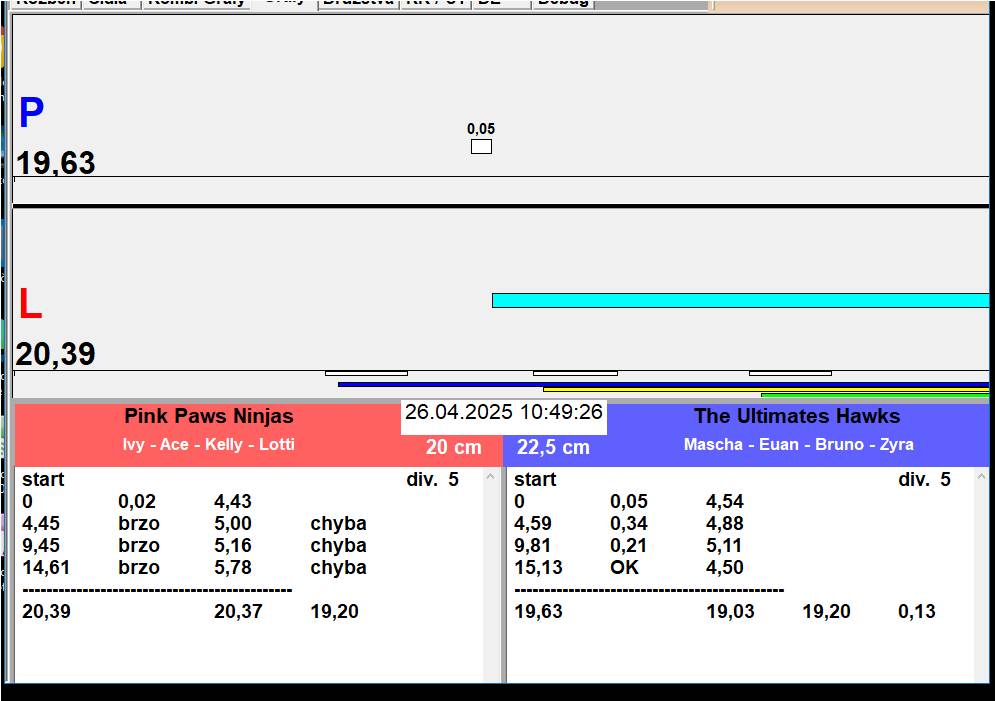Click the 0,21 changeover value

629,546
